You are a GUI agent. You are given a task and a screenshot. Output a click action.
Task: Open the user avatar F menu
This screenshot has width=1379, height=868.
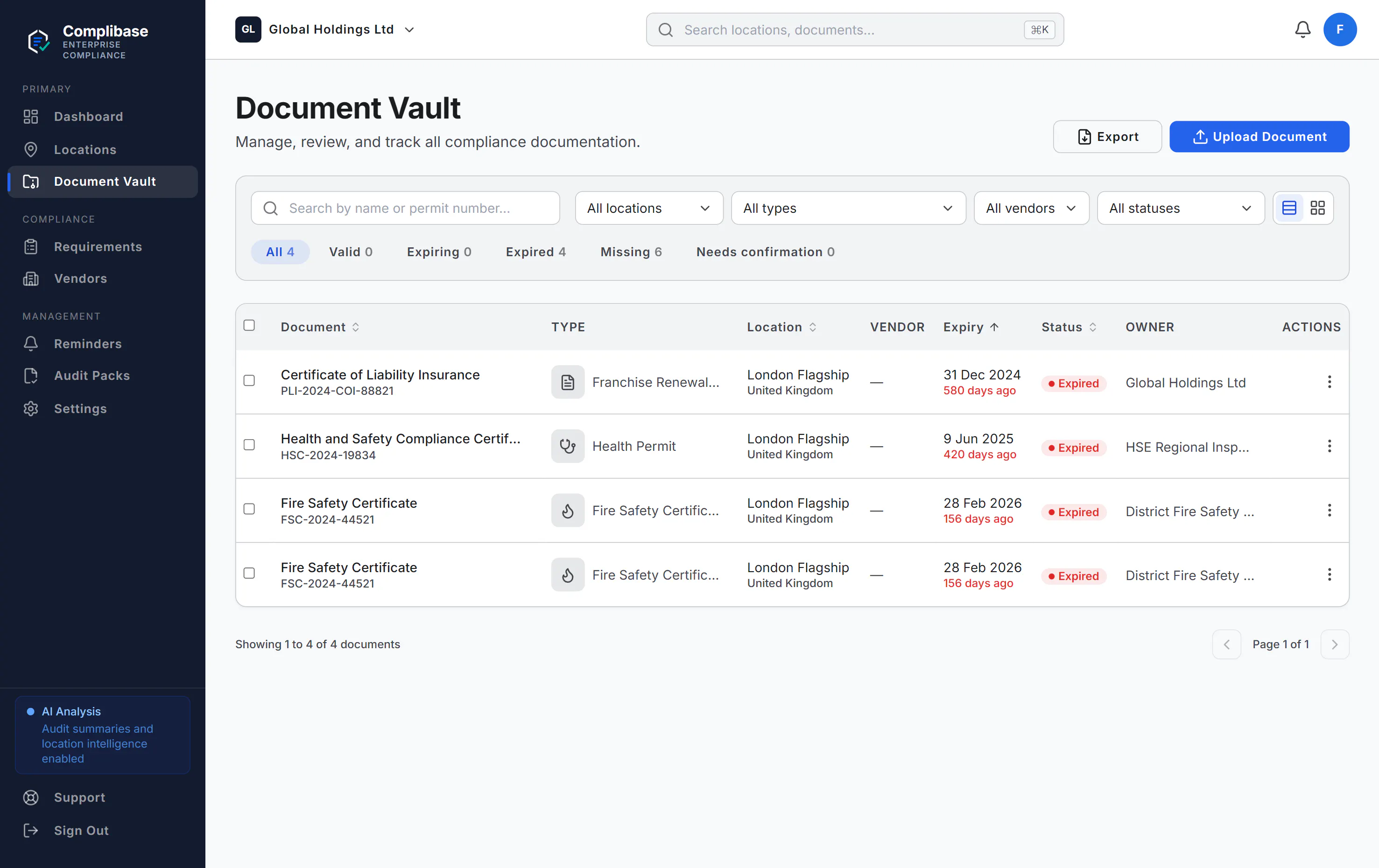click(1339, 30)
